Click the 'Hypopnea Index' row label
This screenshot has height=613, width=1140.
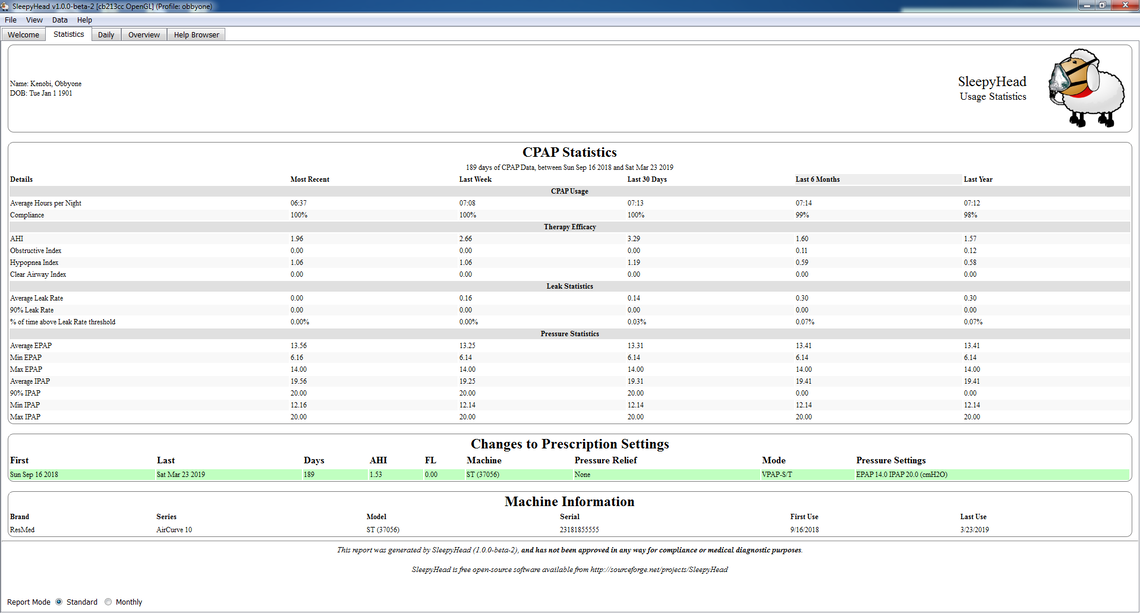34,263
